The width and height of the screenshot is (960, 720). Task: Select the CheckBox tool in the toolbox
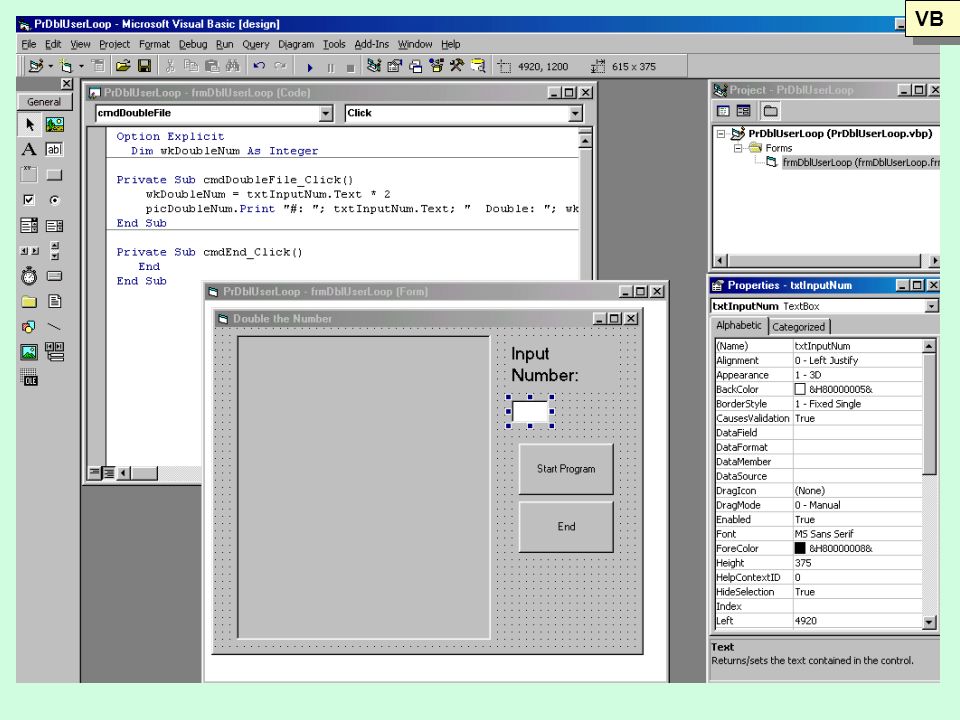(x=29, y=200)
